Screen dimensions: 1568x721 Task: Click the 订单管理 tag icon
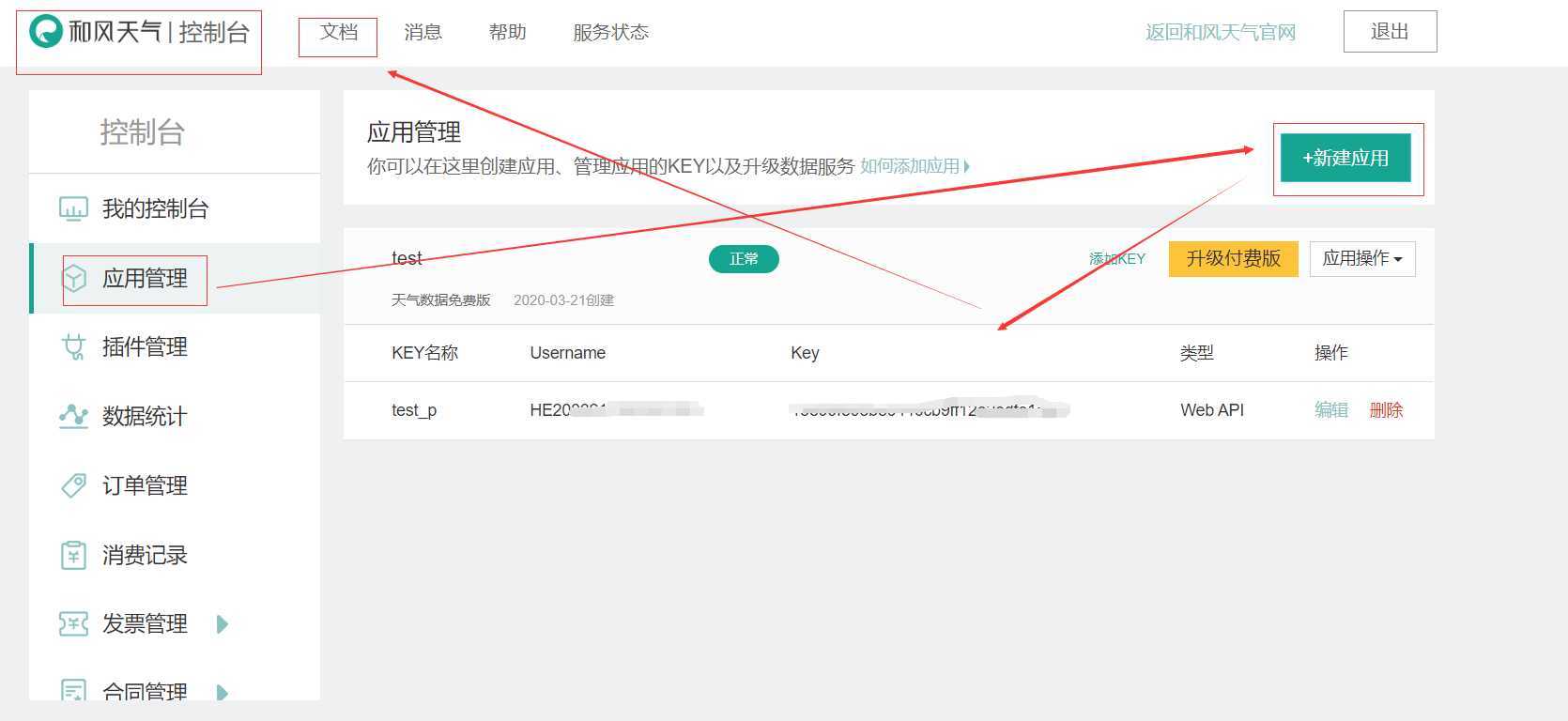pos(73,485)
